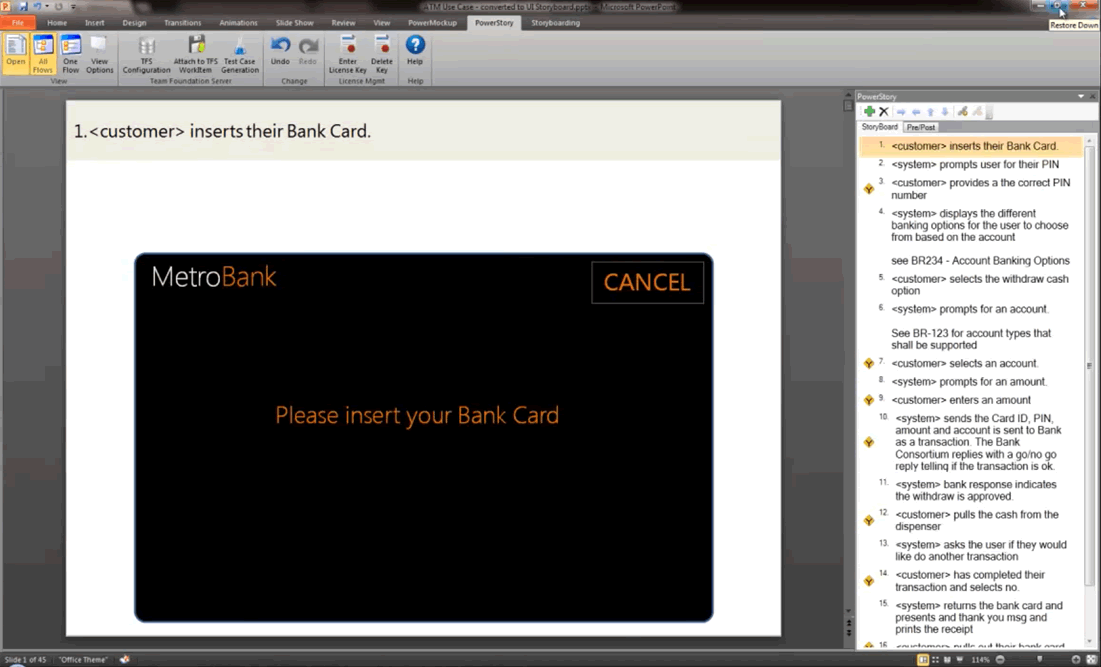Move step up in PowerStory panel
Viewport: 1101px width, 667px height.
(x=930, y=112)
